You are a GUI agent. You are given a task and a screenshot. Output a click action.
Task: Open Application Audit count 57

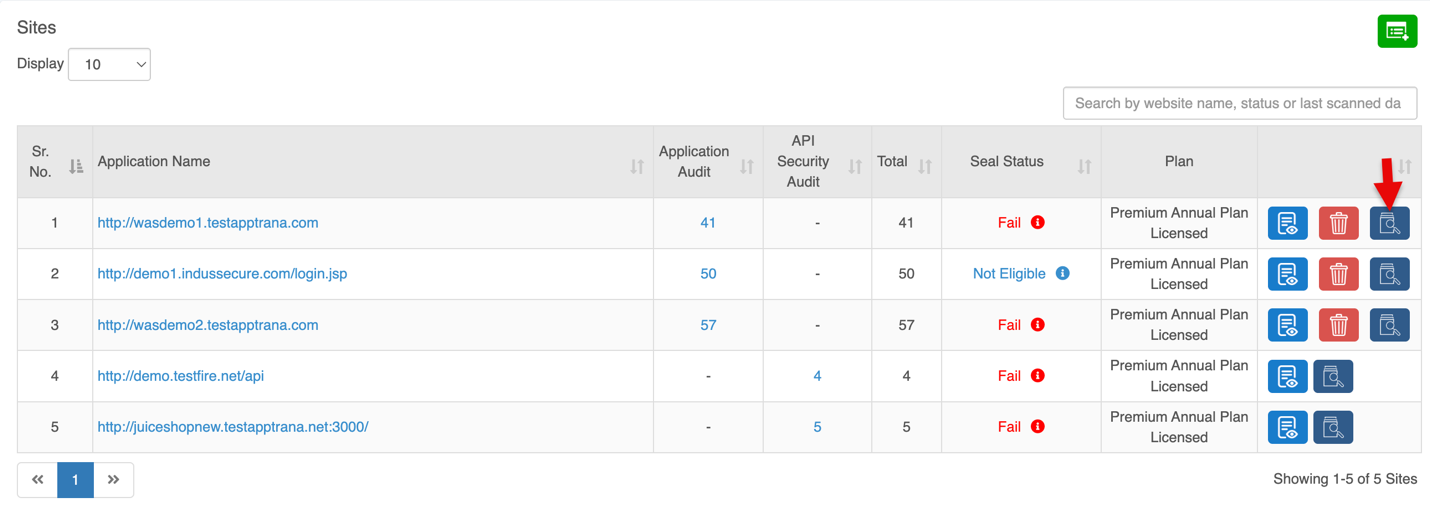708,325
